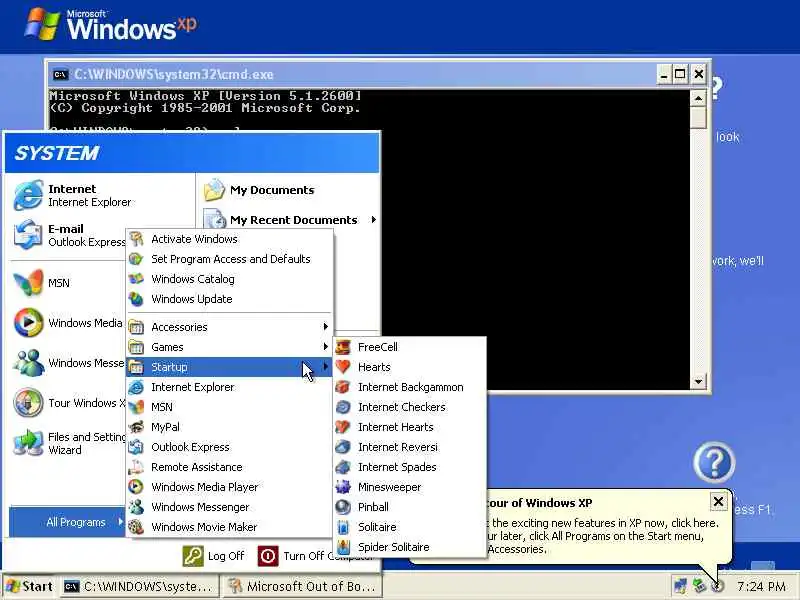Viewport: 800px width, 600px height.
Task: Click the cmd window scroll down arrow
Action: 698,381
